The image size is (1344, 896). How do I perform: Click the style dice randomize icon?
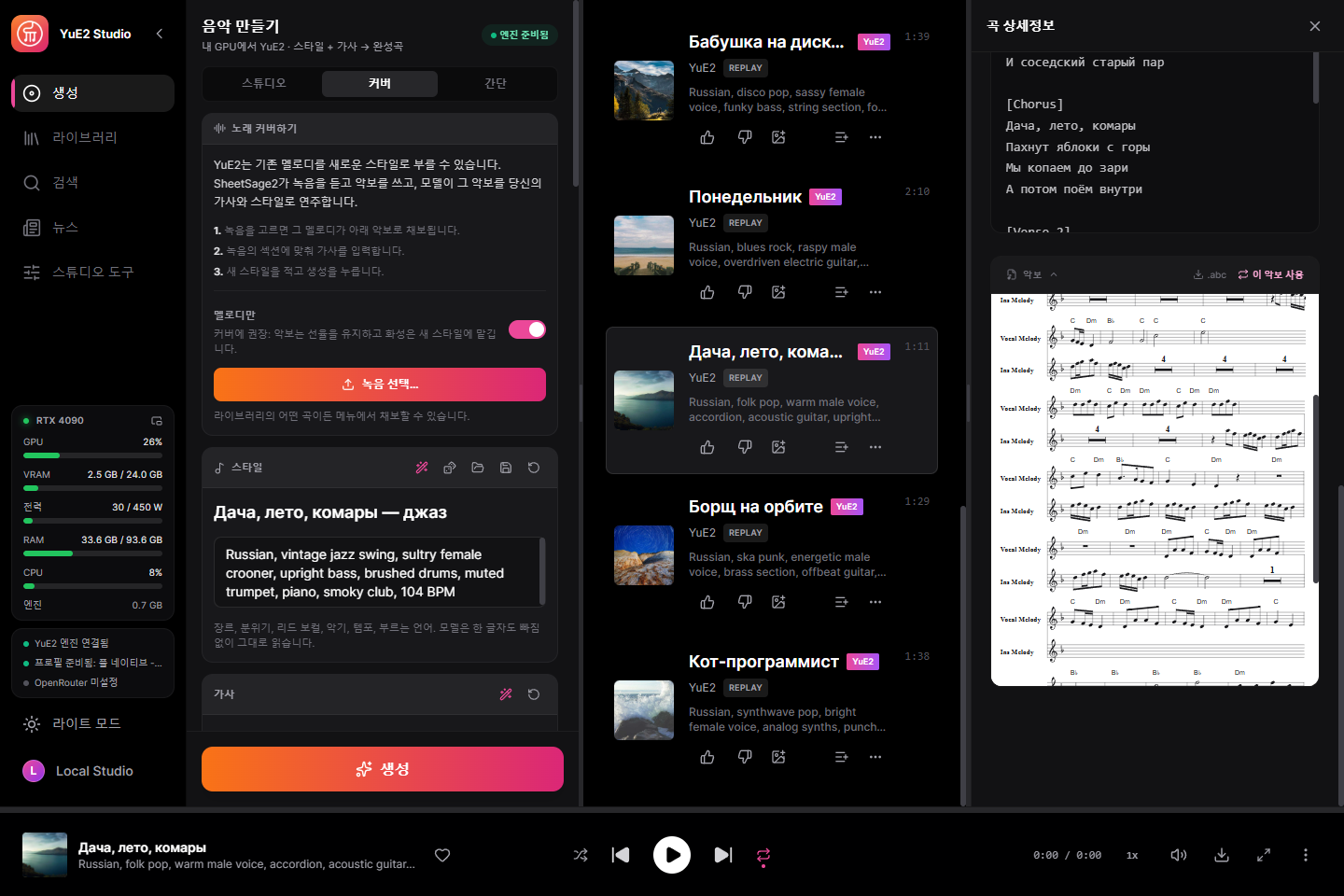pos(450,468)
